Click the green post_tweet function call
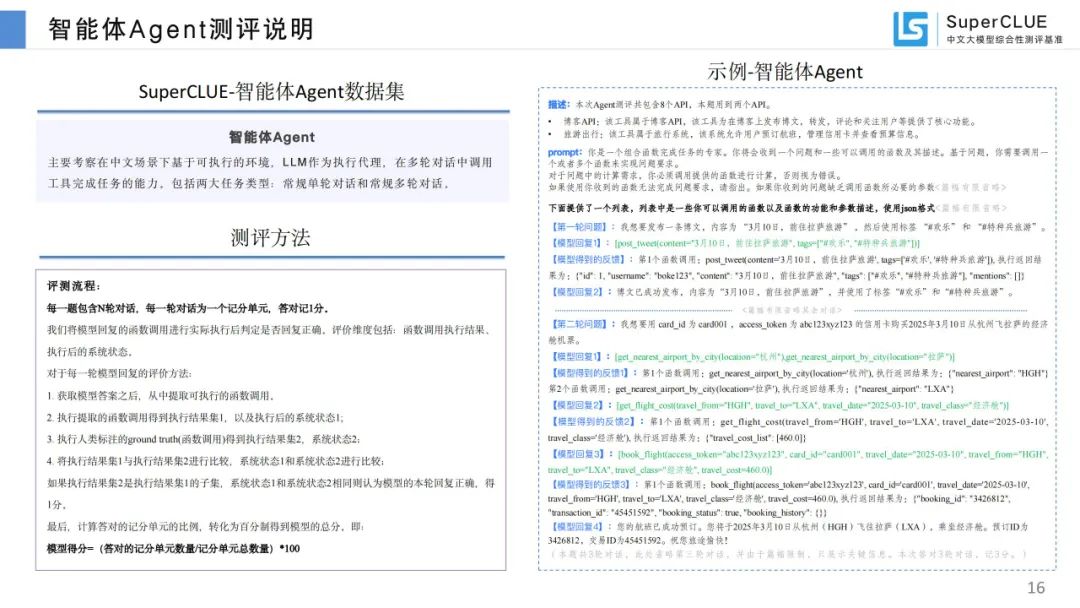Screen dimensions: 1080x608 coord(767,243)
